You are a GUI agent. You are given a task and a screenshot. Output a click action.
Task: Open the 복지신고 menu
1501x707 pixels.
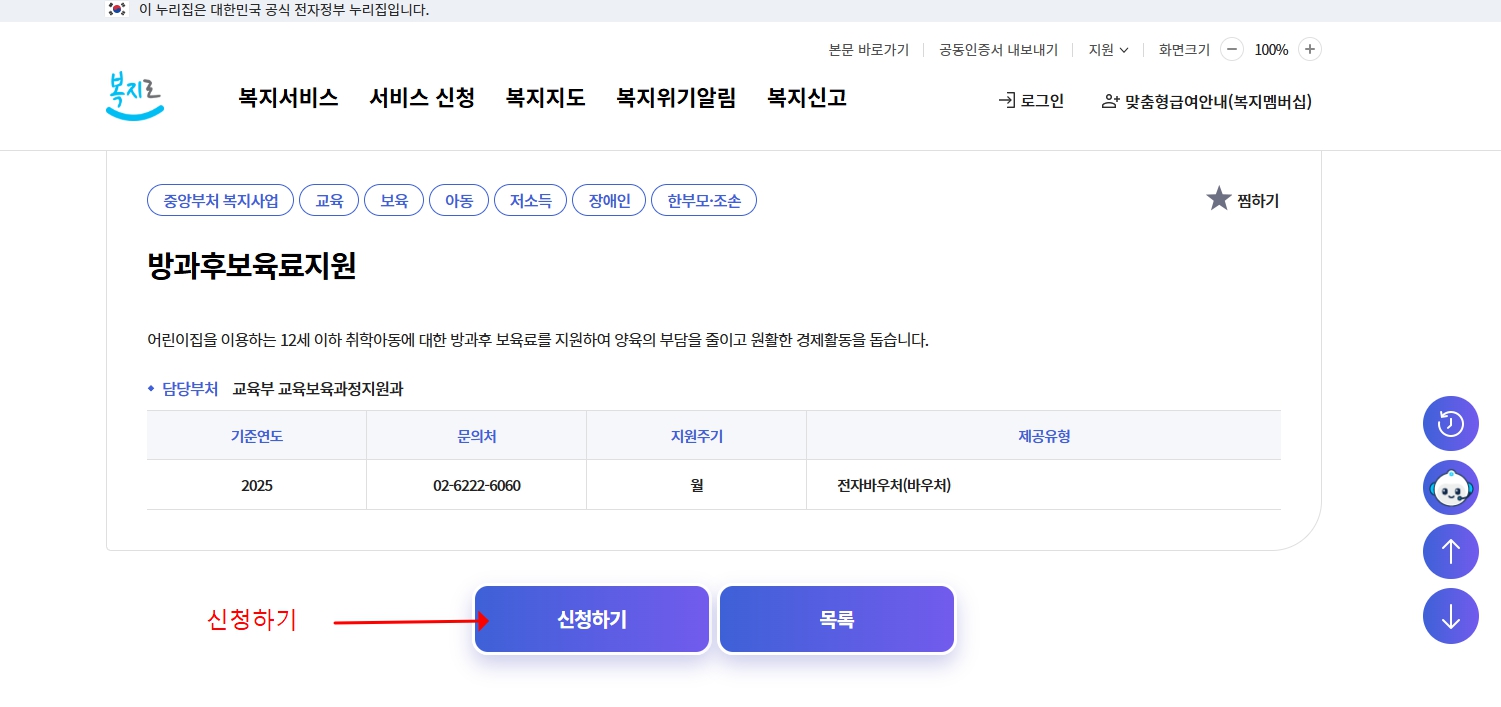coord(806,98)
